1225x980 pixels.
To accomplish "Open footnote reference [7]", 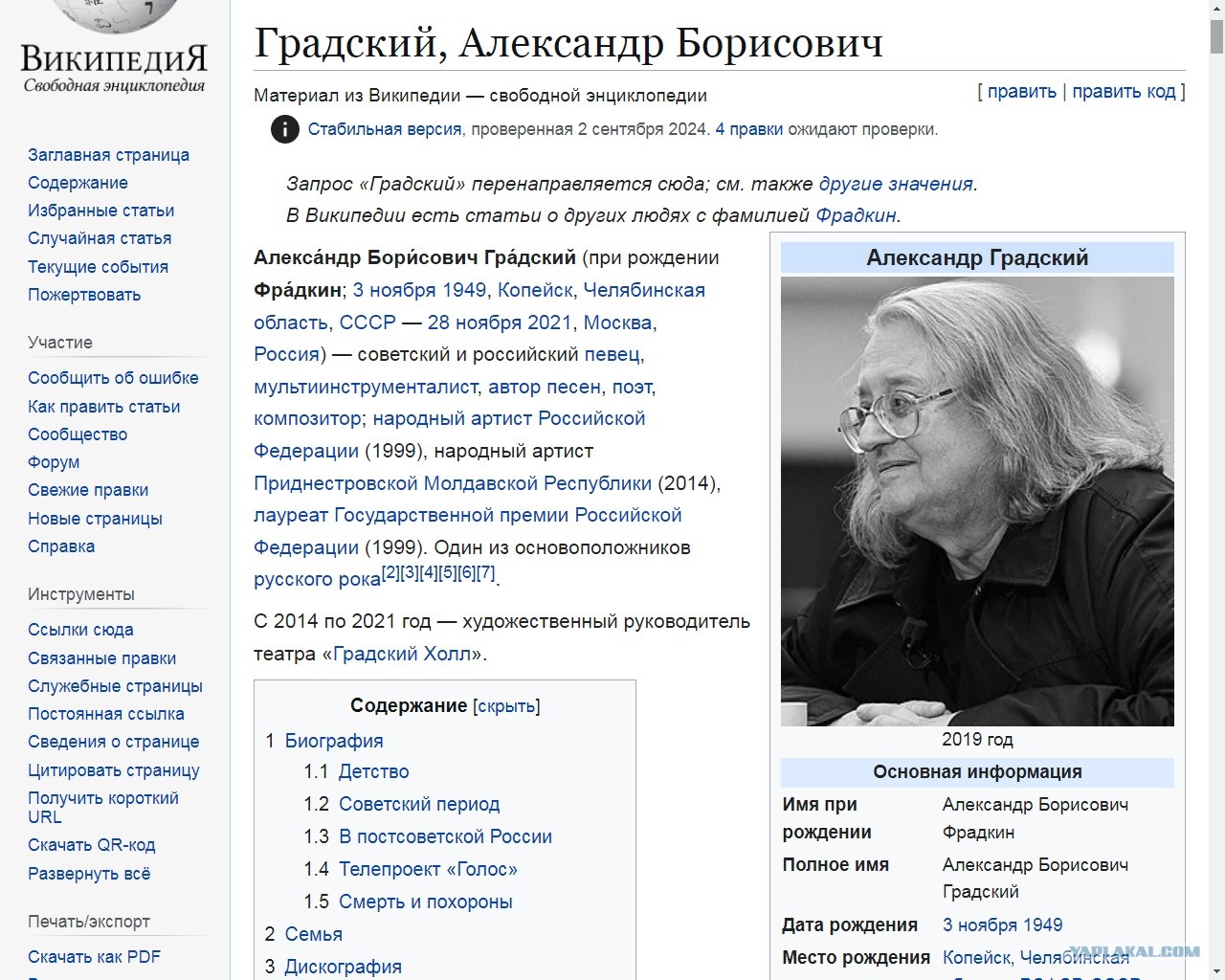I will click(x=486, y=573).
